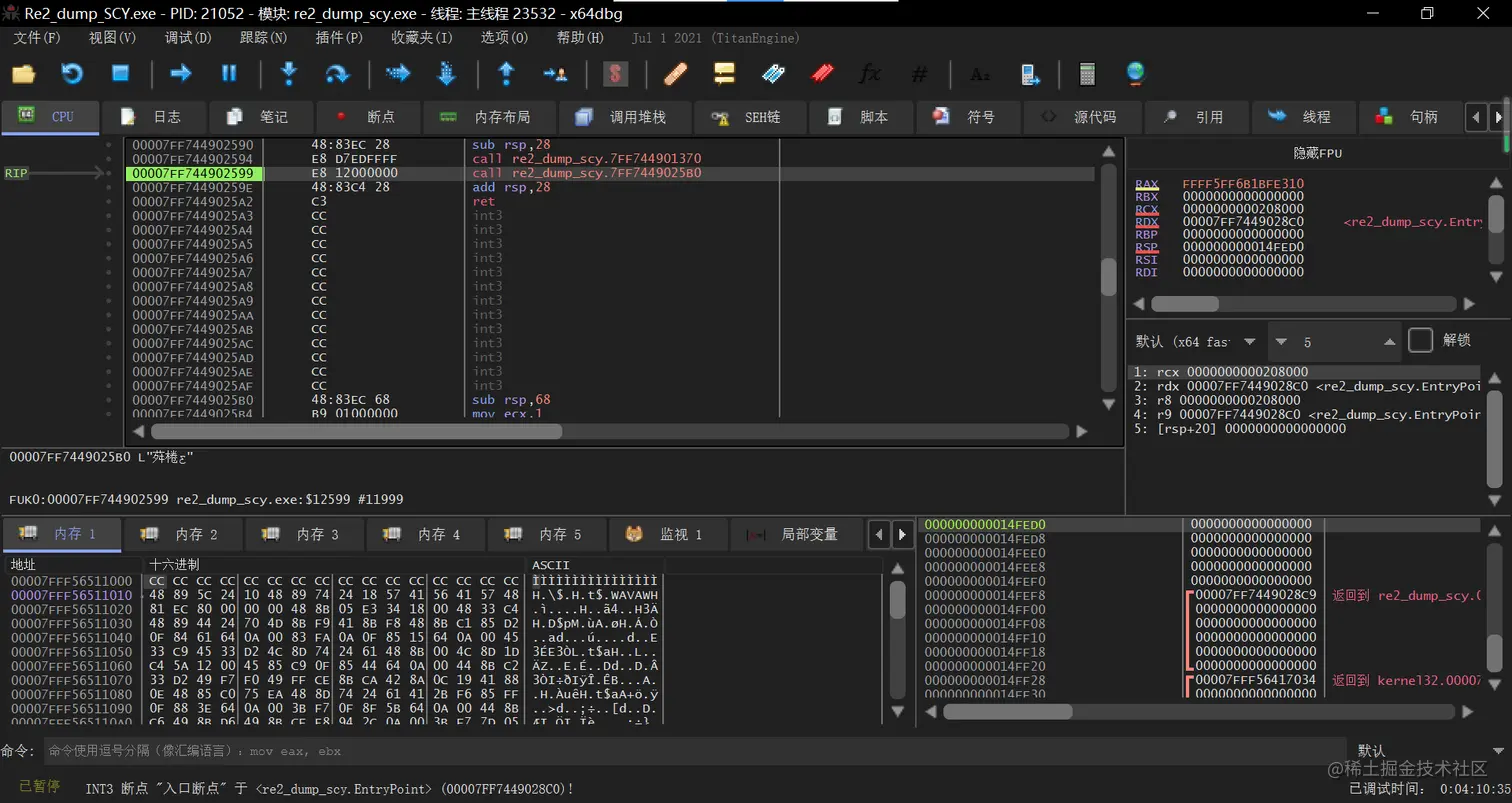Open bookmarks with the red tags icon
Viewport: 1512px width, 803px height.
point(821,73)
